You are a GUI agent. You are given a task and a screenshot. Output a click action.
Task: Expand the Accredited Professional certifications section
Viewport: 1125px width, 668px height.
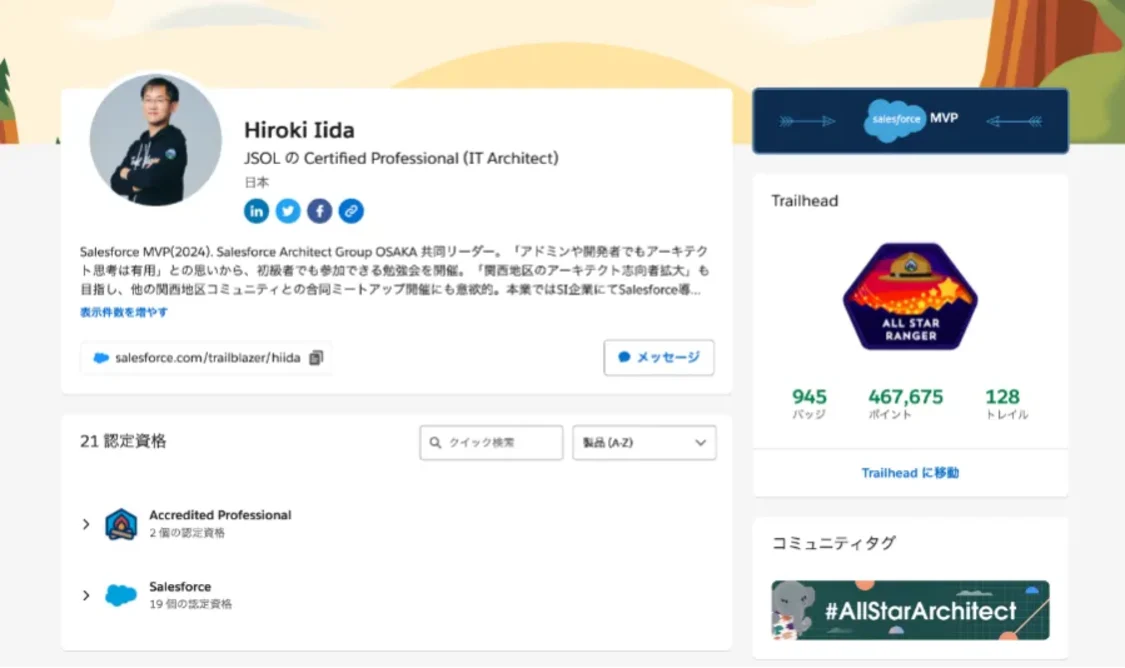[85, 522]
